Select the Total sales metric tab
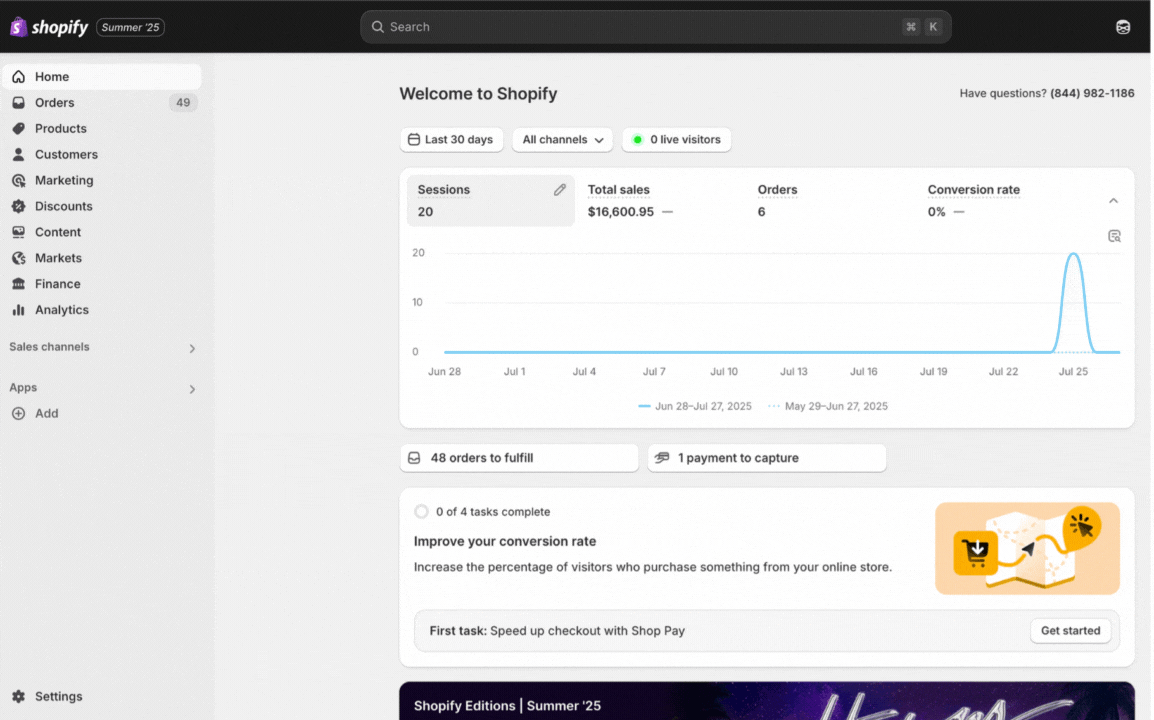 (660, 200)
